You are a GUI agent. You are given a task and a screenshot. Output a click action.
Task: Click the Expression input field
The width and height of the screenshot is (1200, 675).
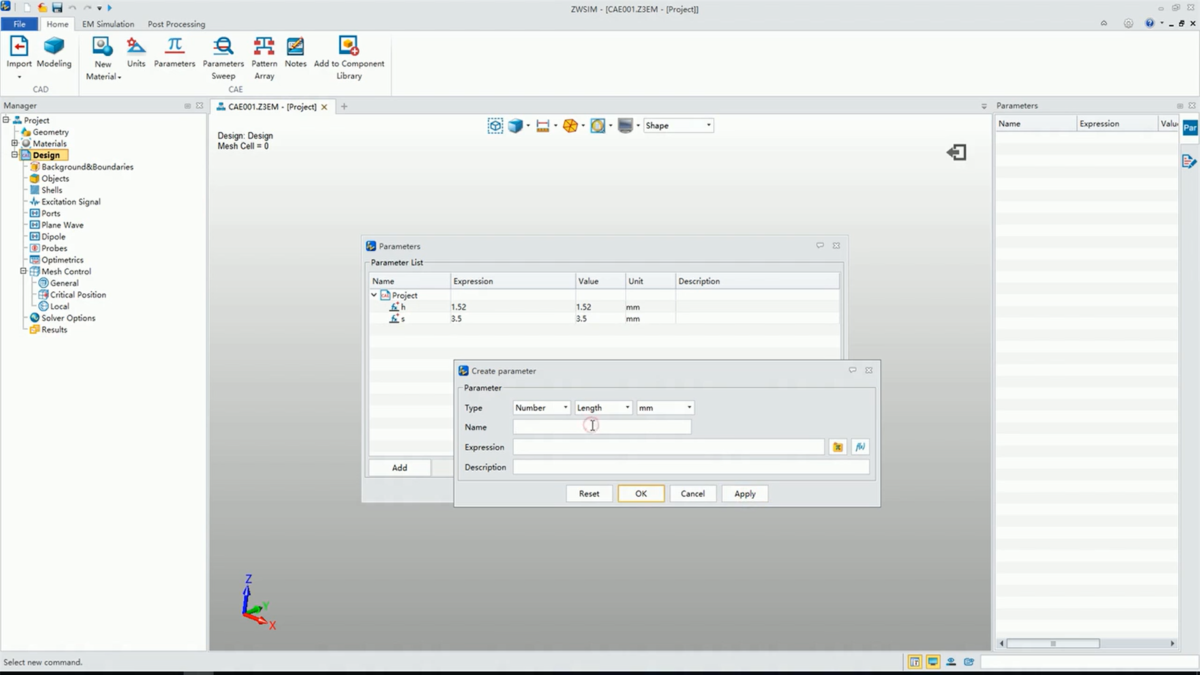[x=669, y=447]
